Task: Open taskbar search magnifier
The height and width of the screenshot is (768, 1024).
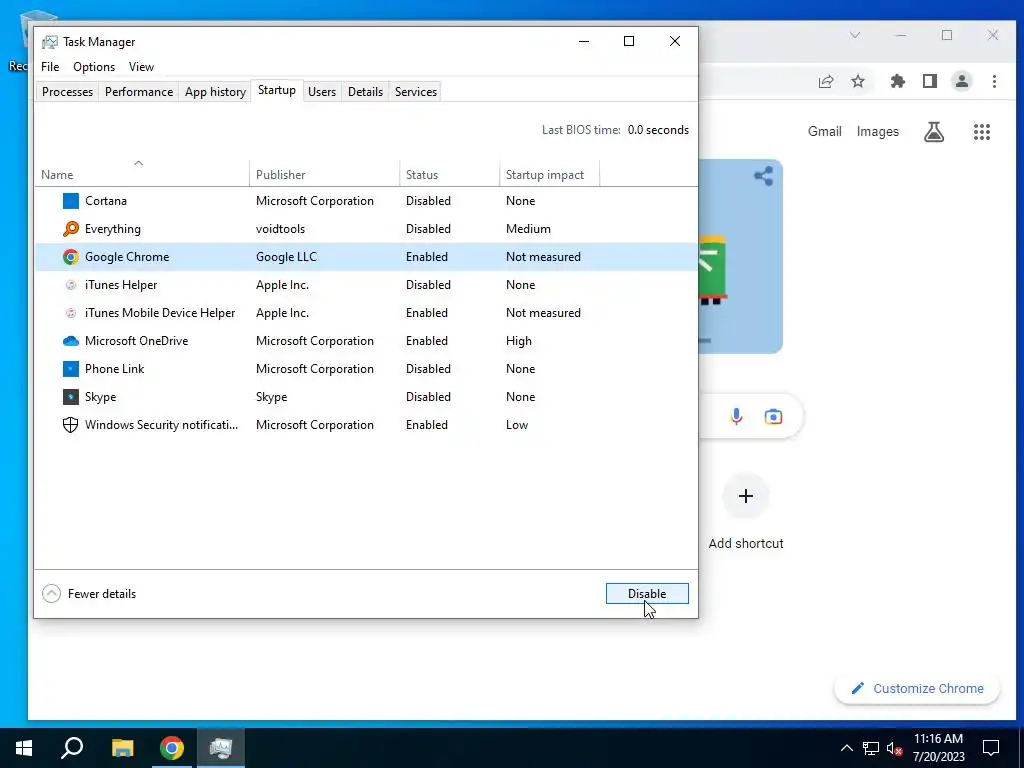Action: pyautogui.click(x=72, y=748)
